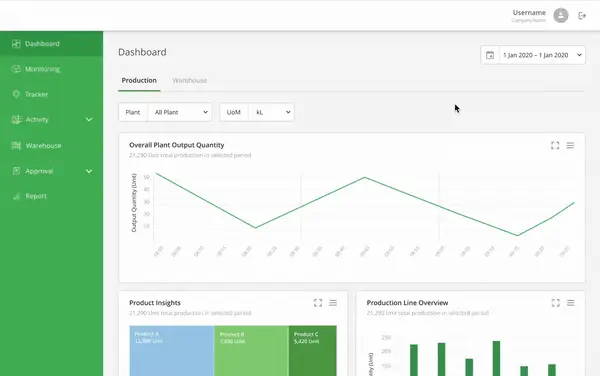Click the Tracker sidebar icon

click(16, 94)
